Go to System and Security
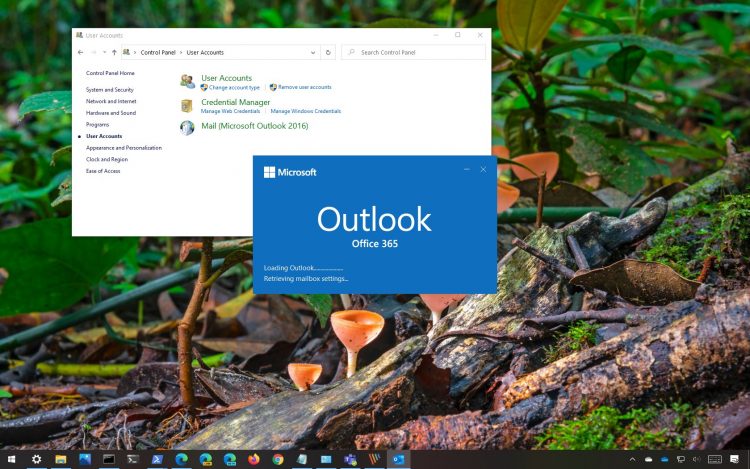Image resolution: width=750 pixels, height=469 pixels. pyautogui.click(x=110, y=89)
